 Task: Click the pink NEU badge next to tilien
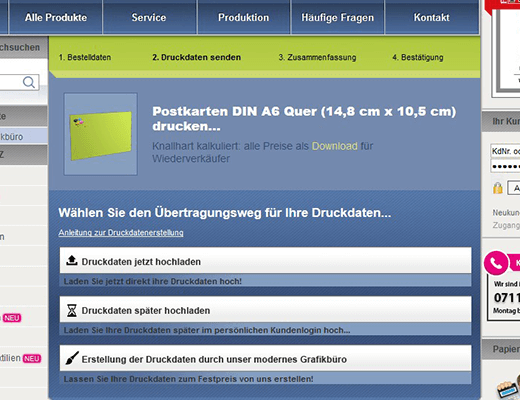[x=32, y=359]
